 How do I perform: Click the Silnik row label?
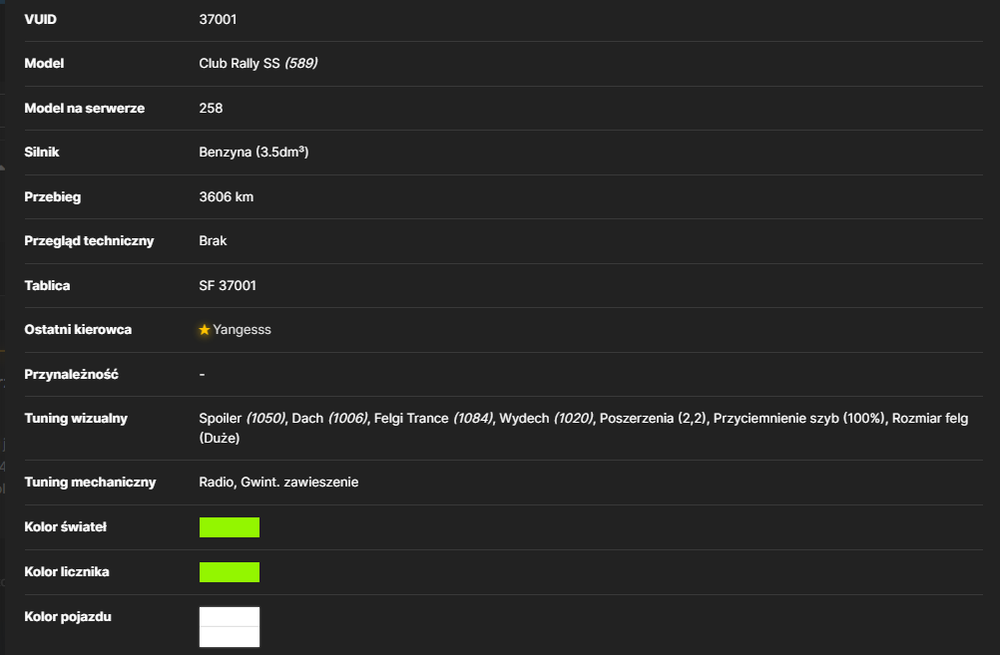[41, 152]
